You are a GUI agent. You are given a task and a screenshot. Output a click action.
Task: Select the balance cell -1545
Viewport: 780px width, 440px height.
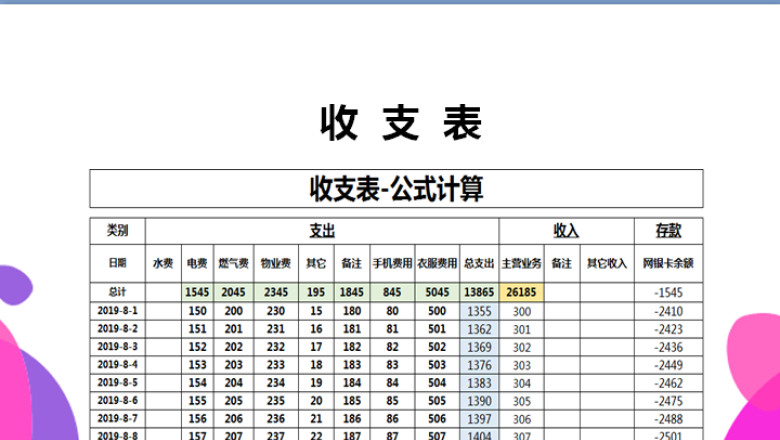[668, 292]
